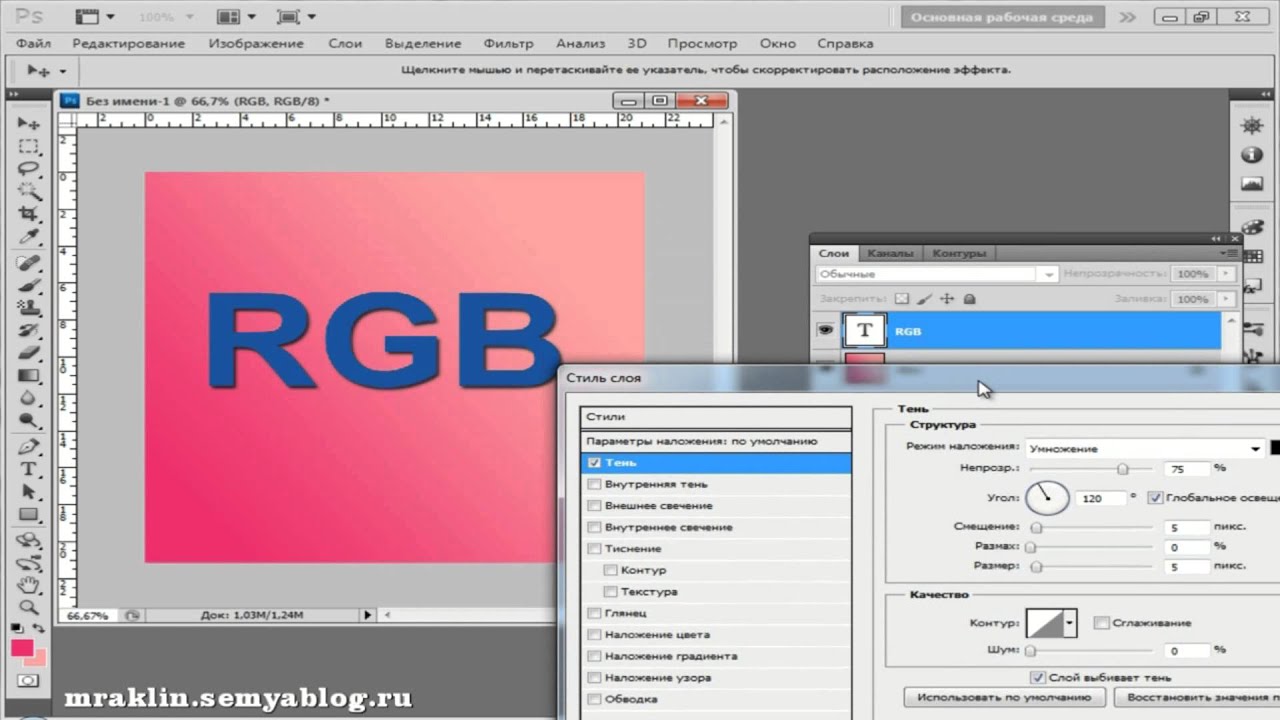Open the Info panel icon

1251,155
